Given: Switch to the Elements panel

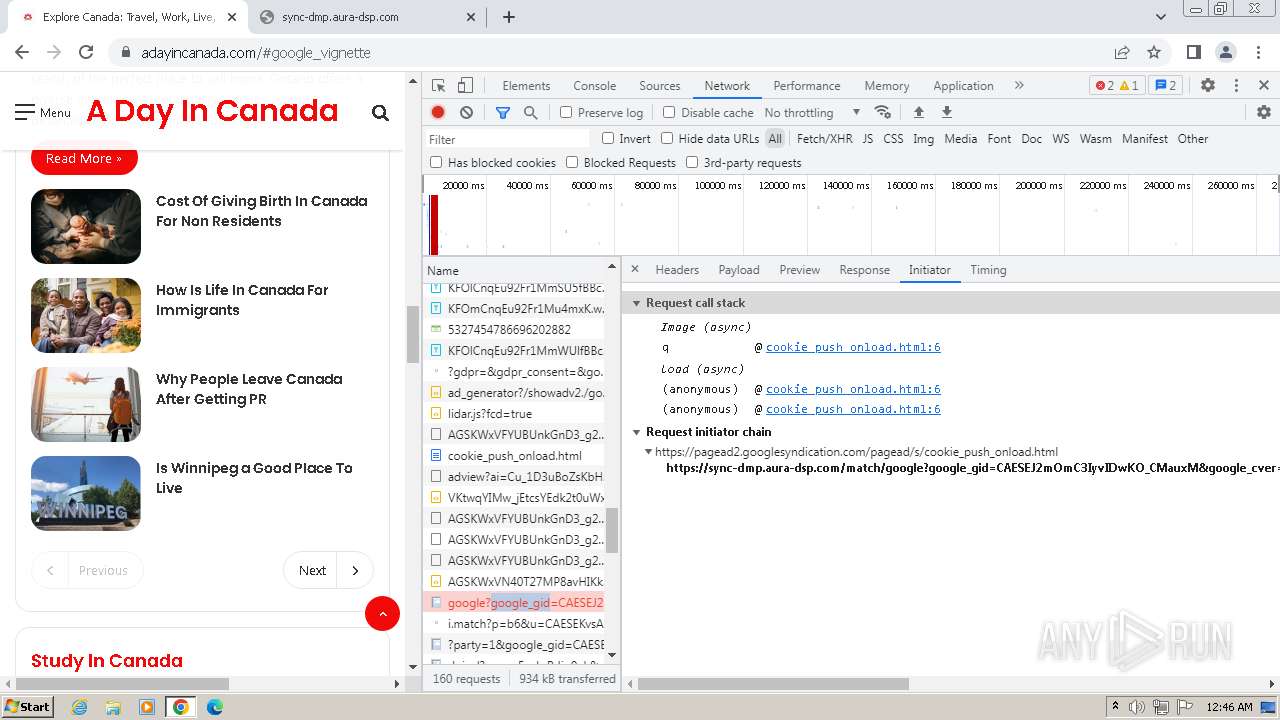Looking at the screenshot, I should 526,86.
